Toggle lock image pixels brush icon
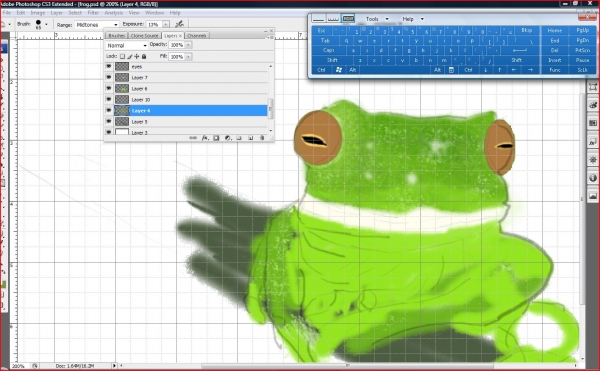Screen dimensions: 600x371 point(130,56)
